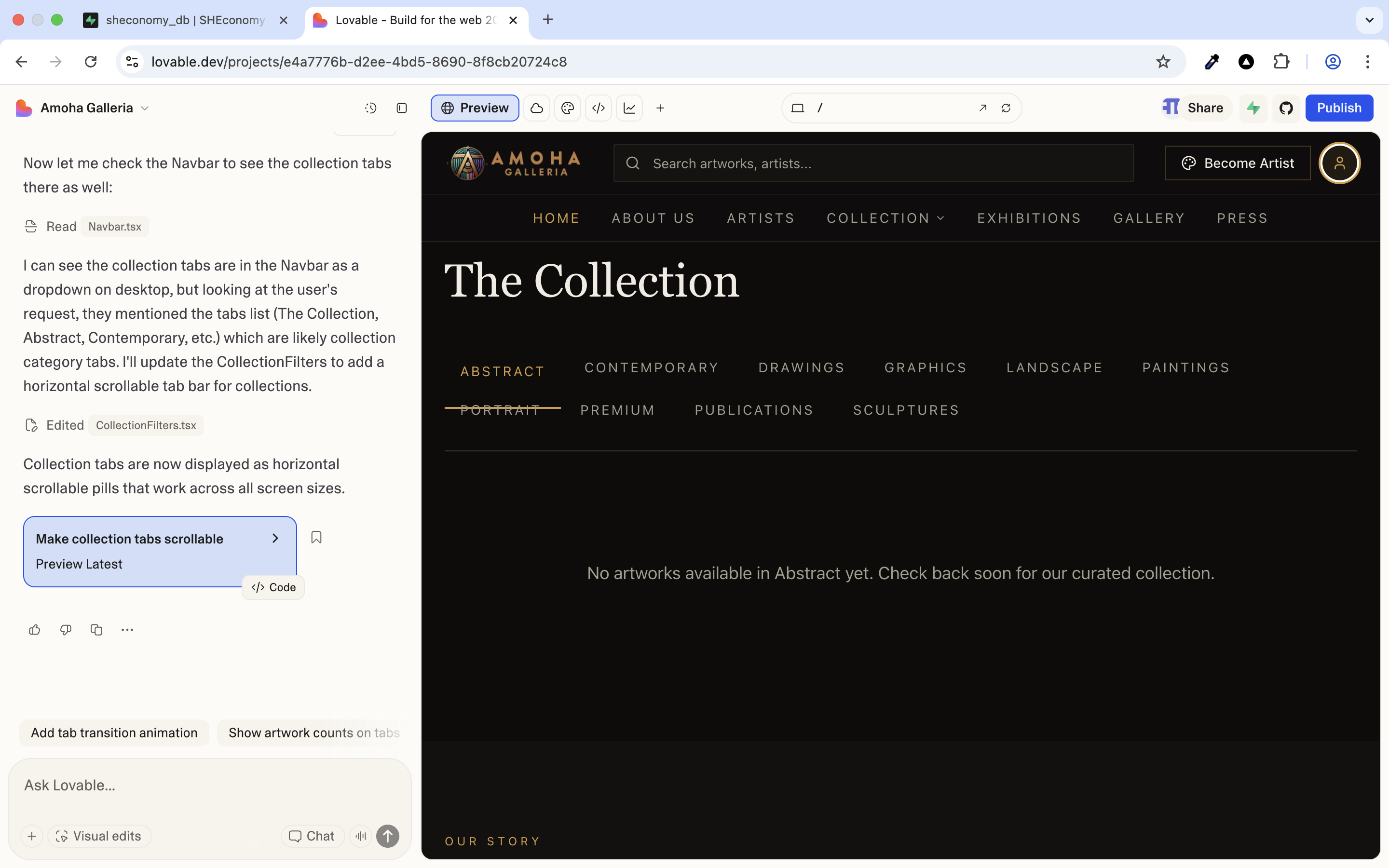Click Add tab transition animation suggestion
The image size is (1389, 868).
(114, 732)
